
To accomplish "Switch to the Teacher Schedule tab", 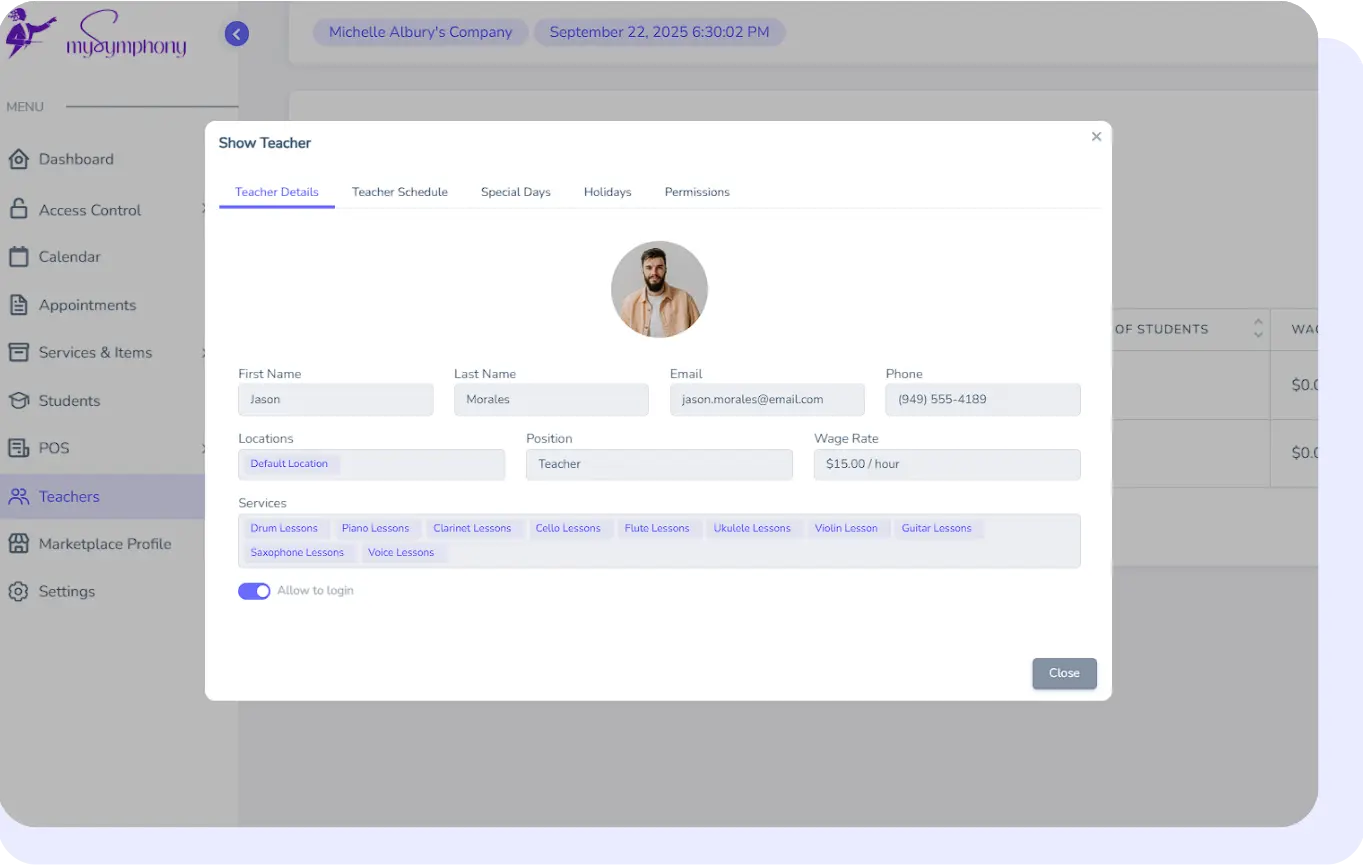I will pos(399,192).
